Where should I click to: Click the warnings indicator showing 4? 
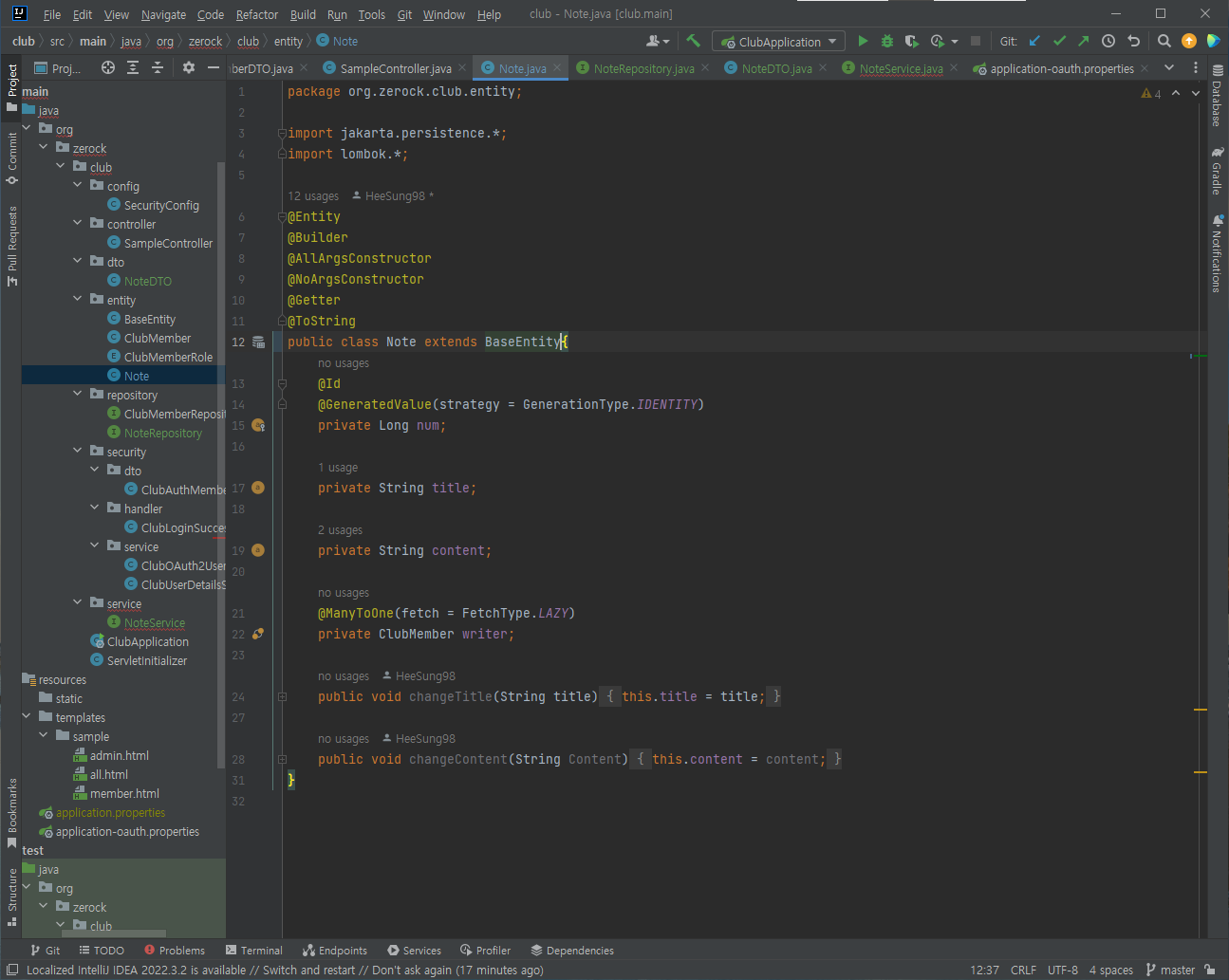click(x=1150, y=93)
